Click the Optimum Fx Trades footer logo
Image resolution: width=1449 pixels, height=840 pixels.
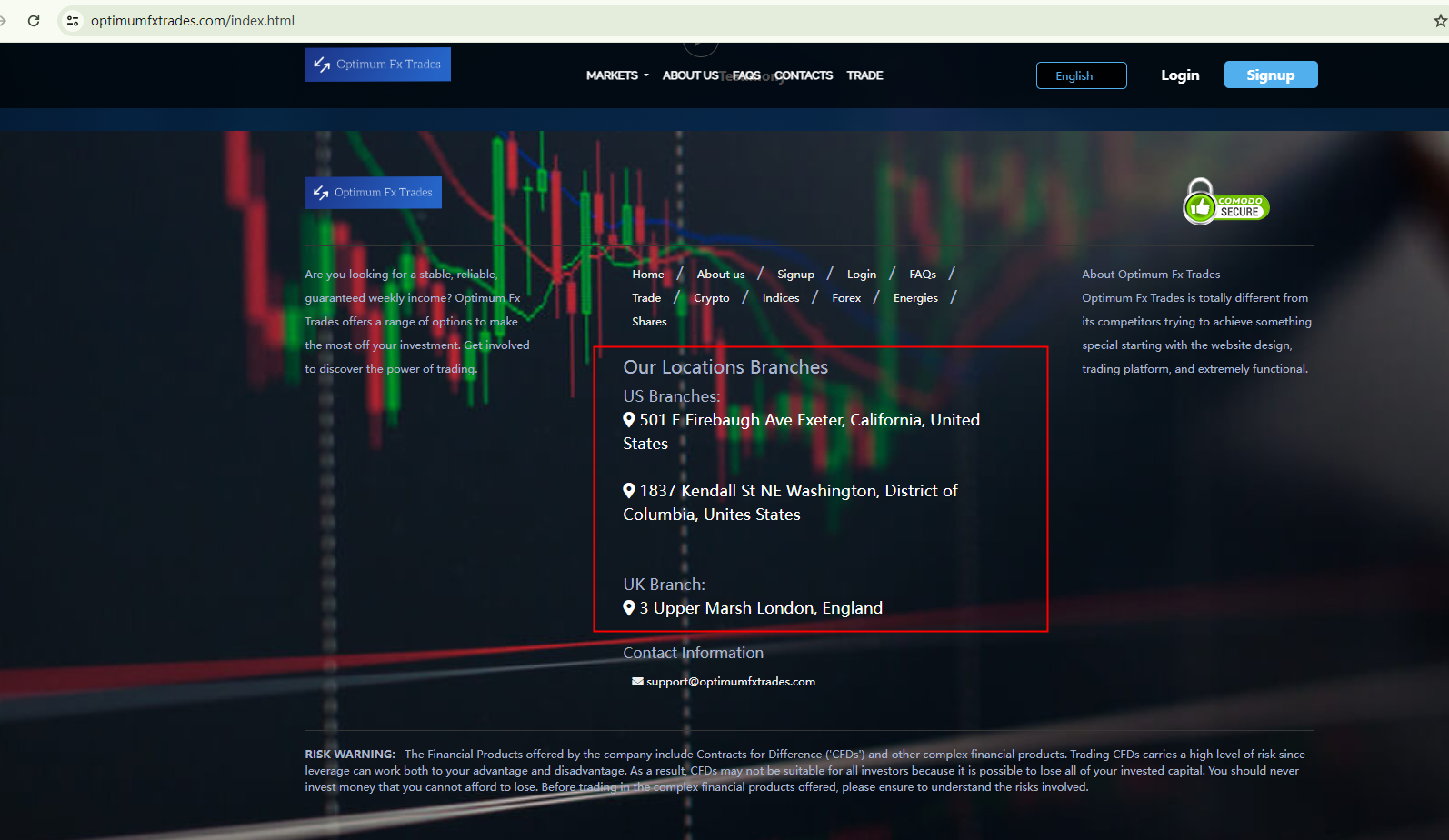(374, 193)
